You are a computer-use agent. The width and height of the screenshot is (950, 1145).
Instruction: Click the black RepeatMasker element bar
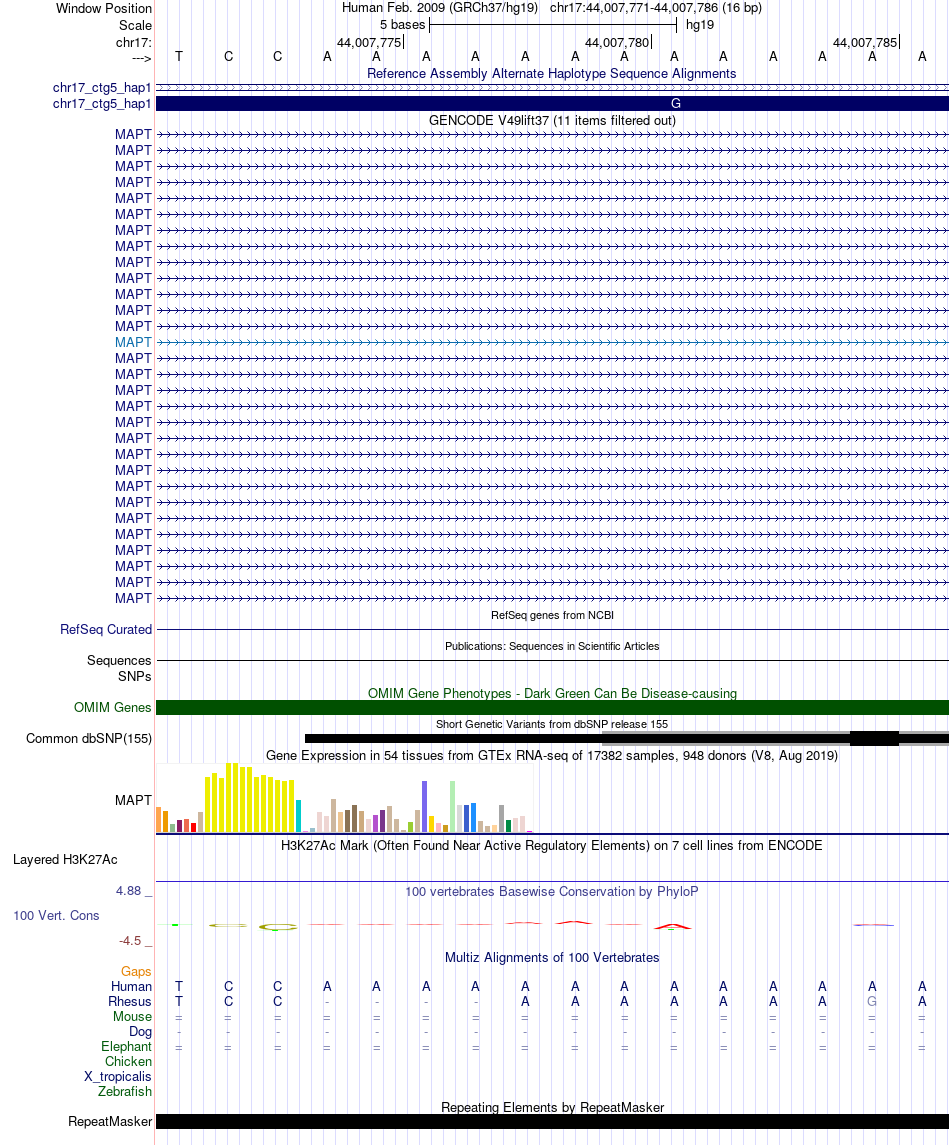tap(553, 1122)
